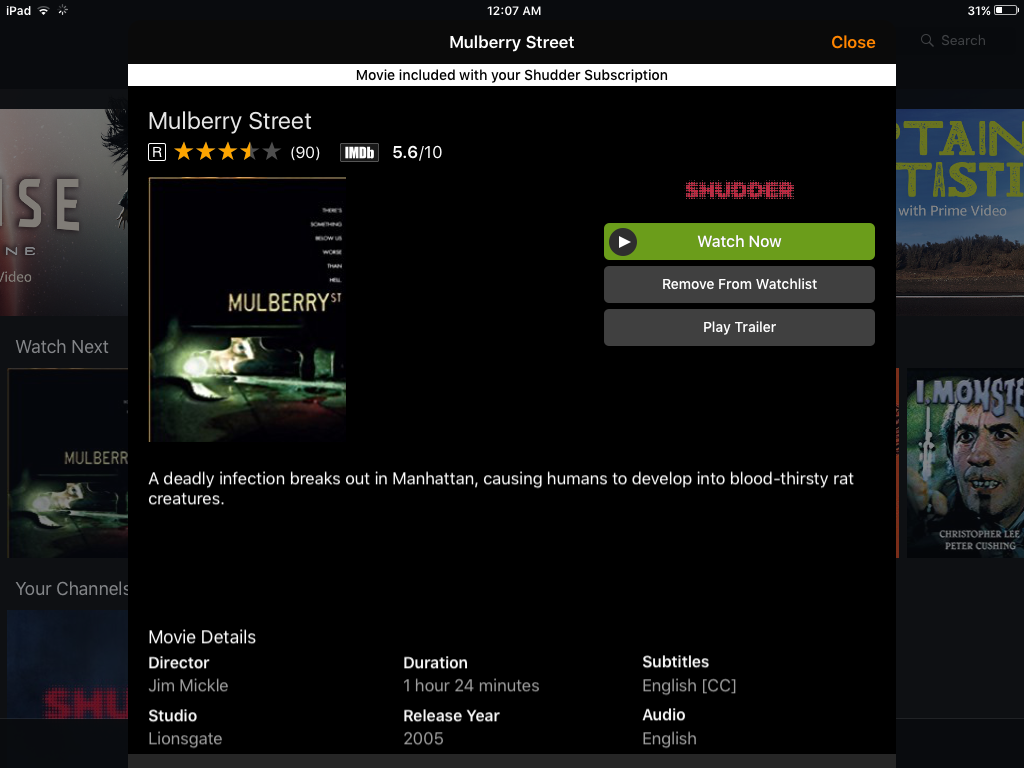Click Remove From Watchlist button

tap(739, 284)
